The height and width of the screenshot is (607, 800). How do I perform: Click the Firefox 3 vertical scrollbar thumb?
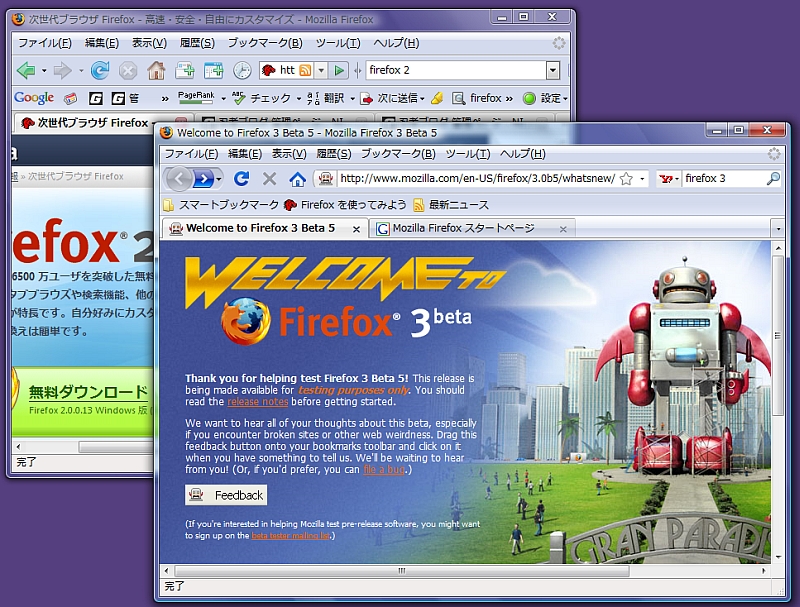[x=778, y=336]
